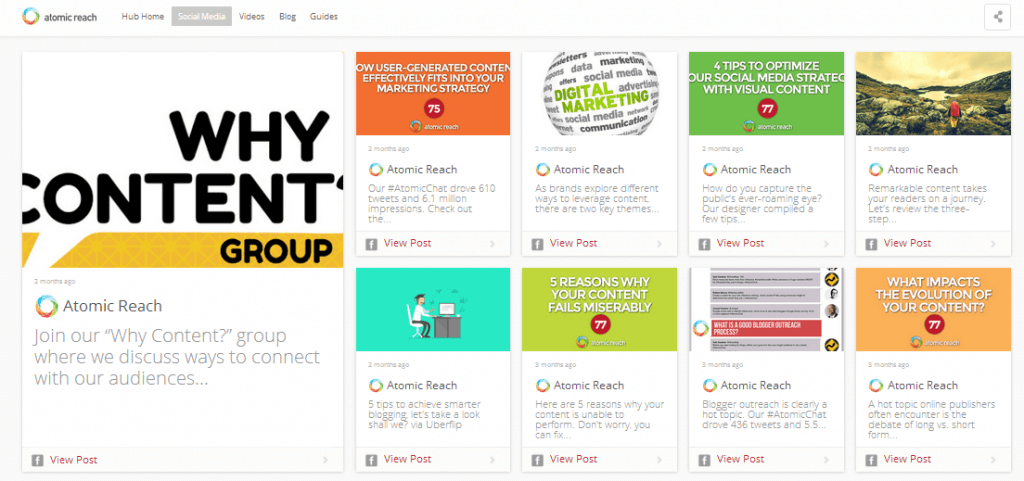The width and height of the screenshot is (1024, 481).
Task: Switch to the Videos tab
Action: click(251, 17)
